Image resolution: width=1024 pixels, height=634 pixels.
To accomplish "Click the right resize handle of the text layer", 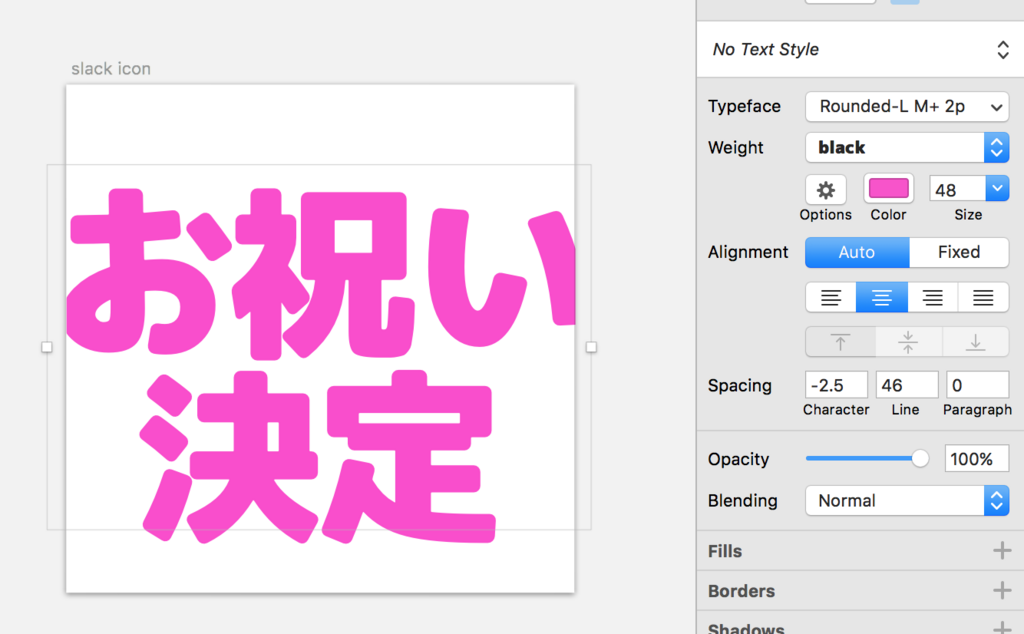I will [x=591, y=347].
